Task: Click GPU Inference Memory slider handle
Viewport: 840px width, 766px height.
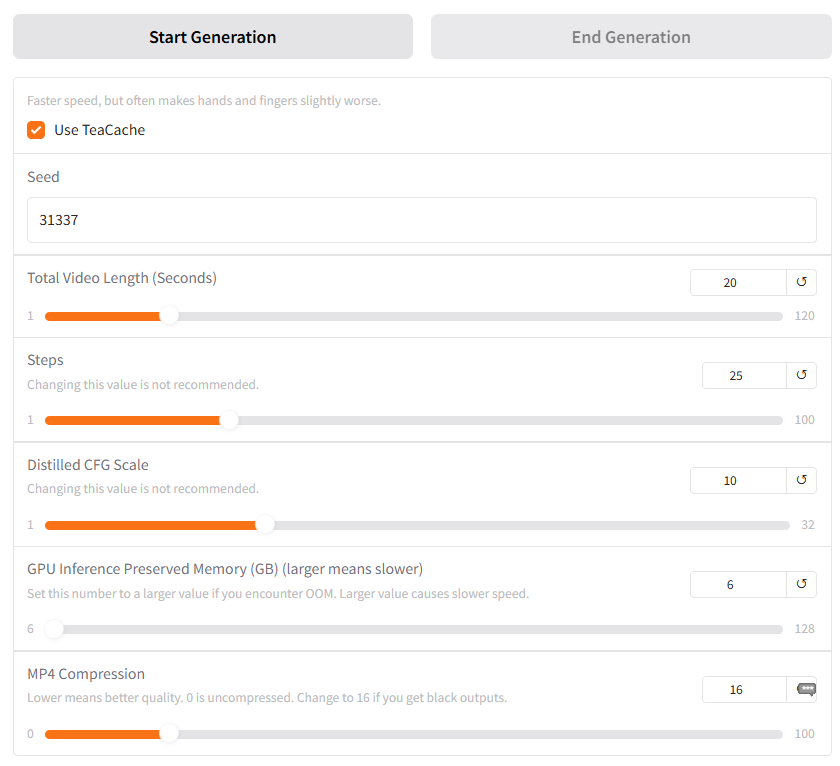Action: (54, 629)
